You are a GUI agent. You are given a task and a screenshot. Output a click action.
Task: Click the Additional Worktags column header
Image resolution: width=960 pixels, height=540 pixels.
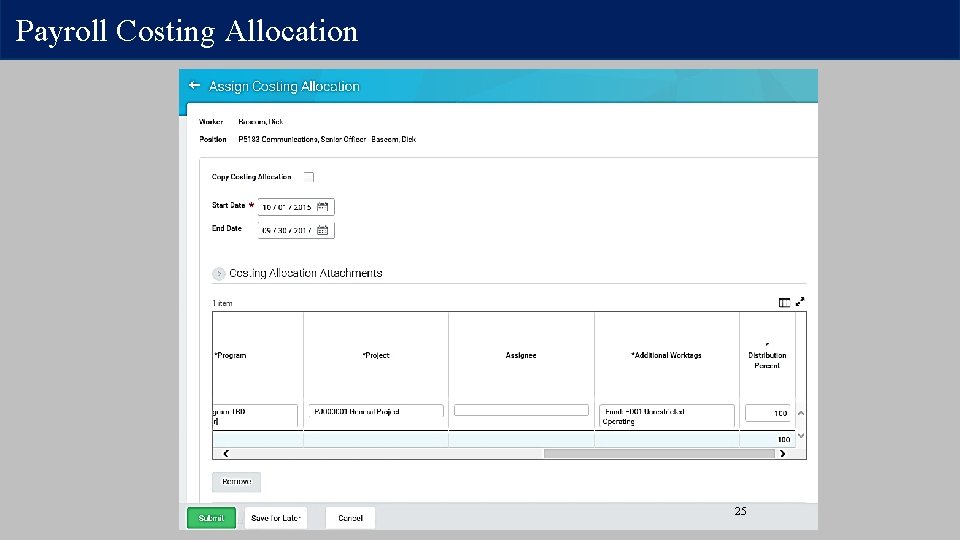click(667, 355)
